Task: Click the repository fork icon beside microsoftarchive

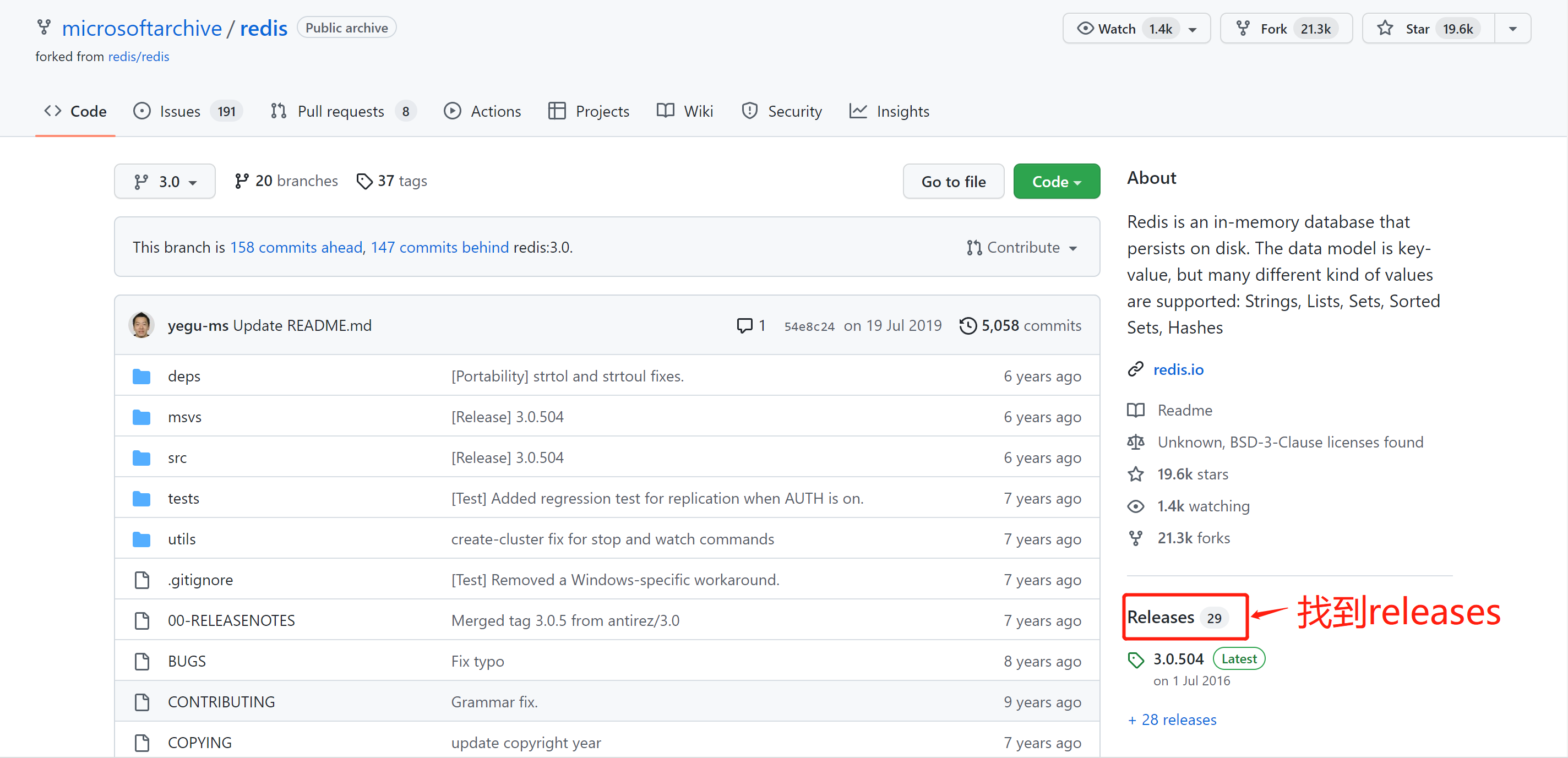Action: click(x=44, y=28)
